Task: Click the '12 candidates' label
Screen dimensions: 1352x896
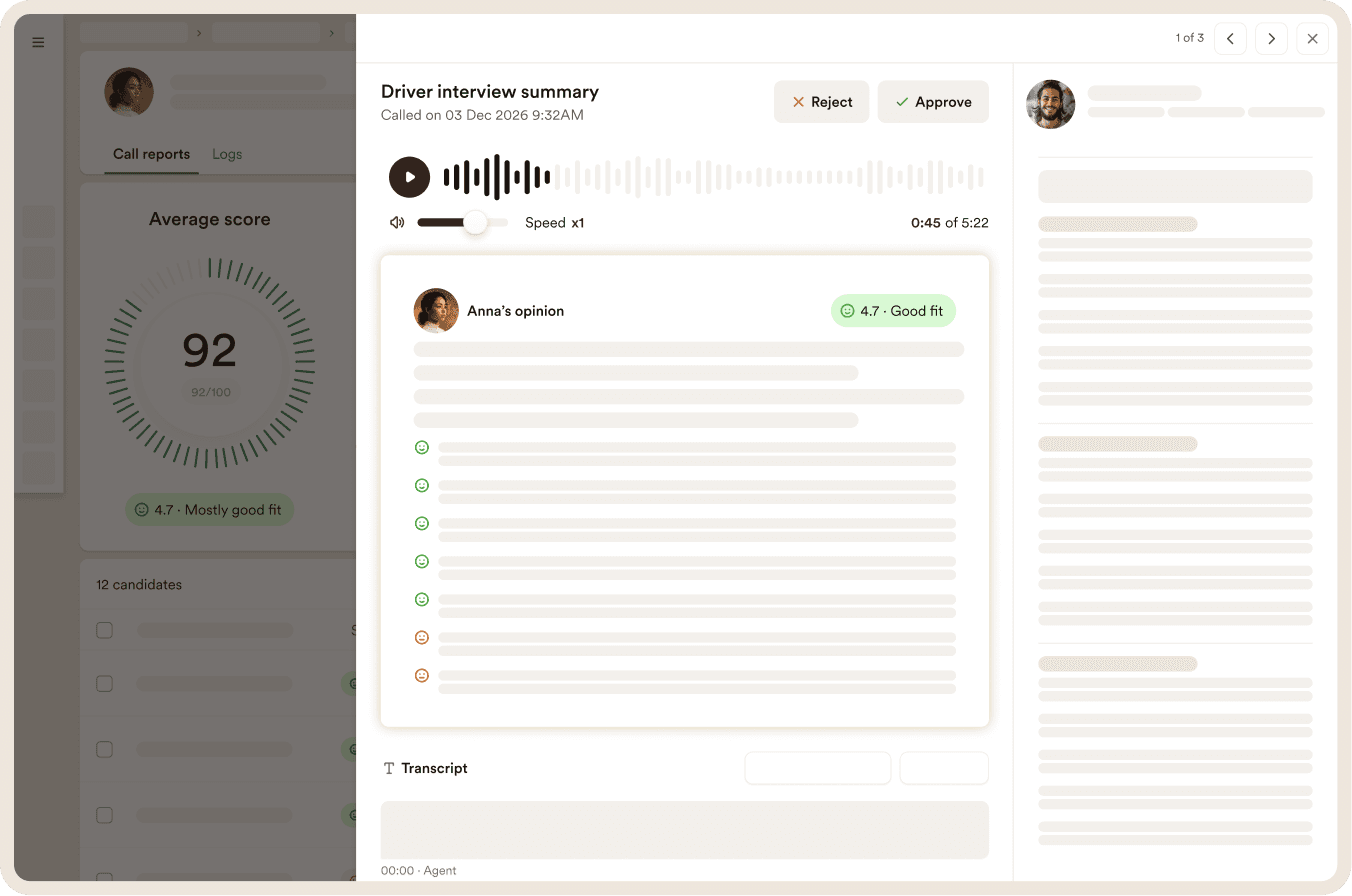Action: point(139,584)
